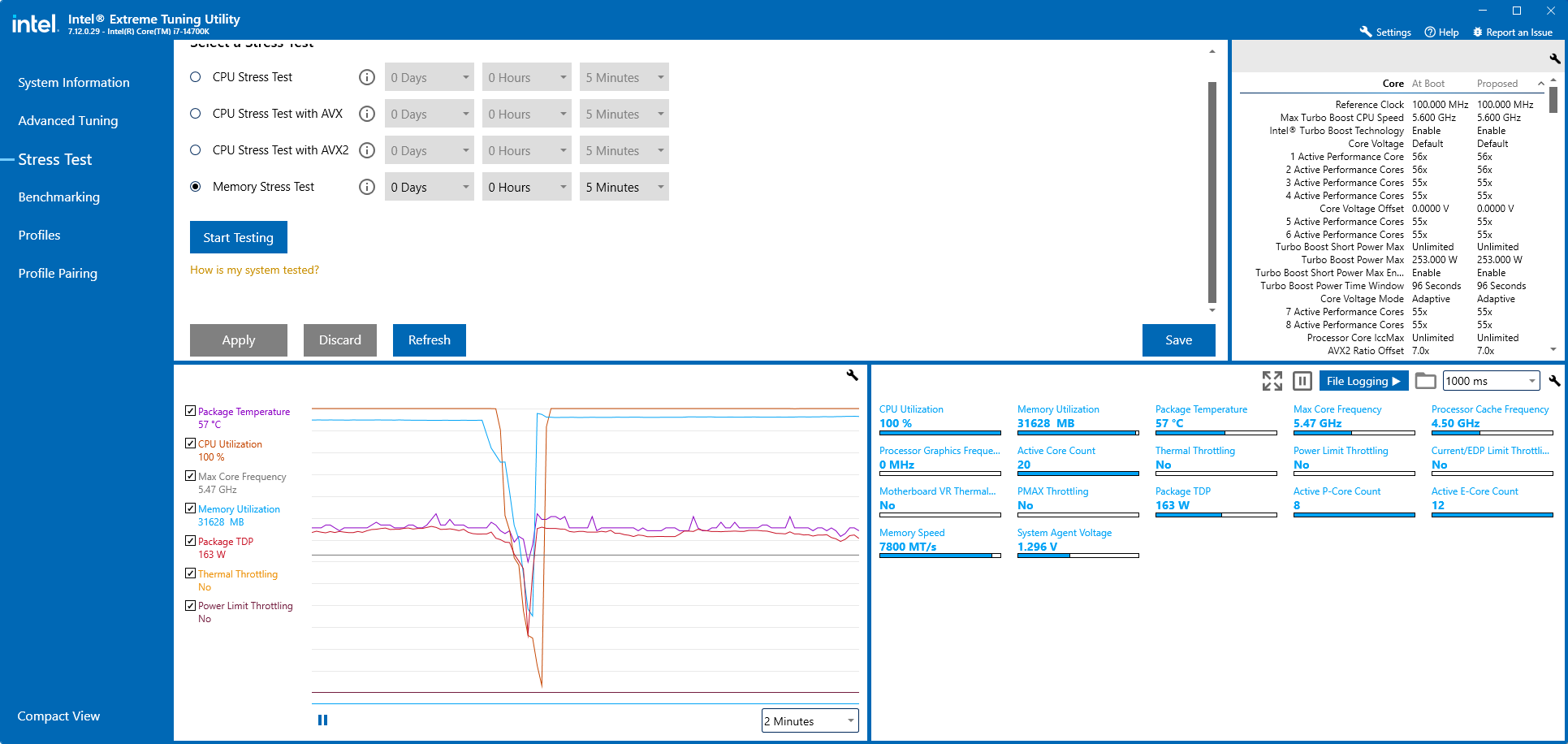Image resolution: width=1568 pixels, height=744 pixels.
Task: Click the stress test panel scrollbar
Action: [1212, 192]
